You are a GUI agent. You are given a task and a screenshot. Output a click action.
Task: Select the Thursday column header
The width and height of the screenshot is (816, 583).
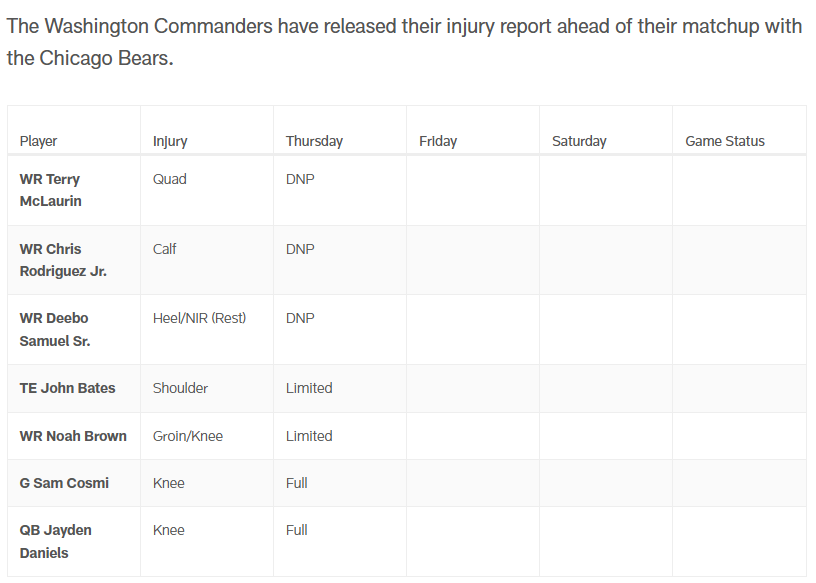tap(314, 141)
